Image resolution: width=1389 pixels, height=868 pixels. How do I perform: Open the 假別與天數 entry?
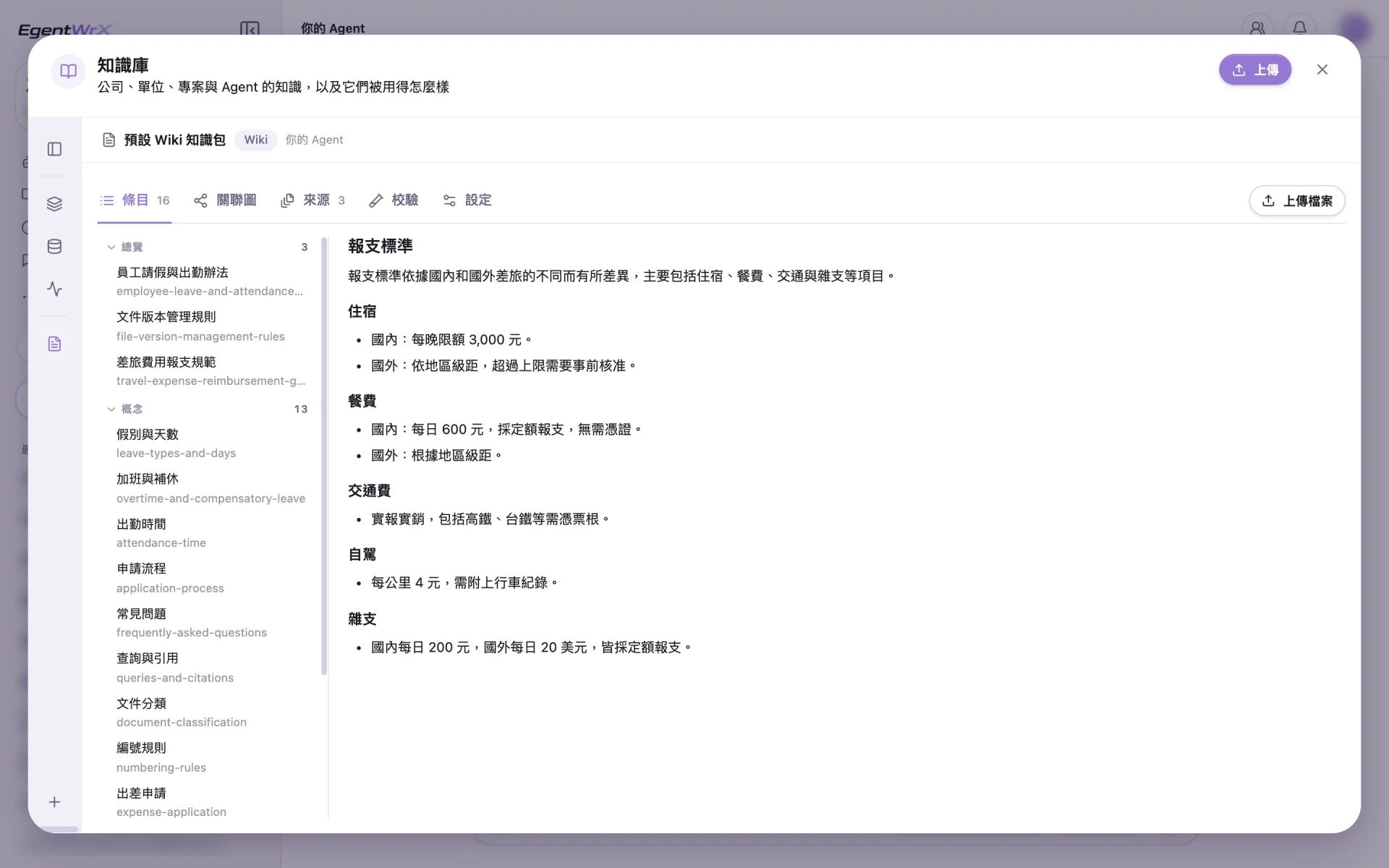point(210,443)
